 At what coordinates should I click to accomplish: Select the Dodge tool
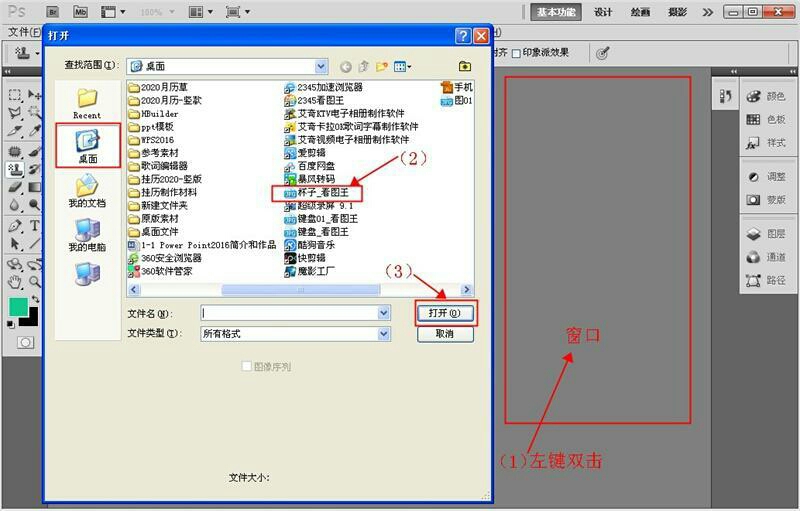(34, 205)
